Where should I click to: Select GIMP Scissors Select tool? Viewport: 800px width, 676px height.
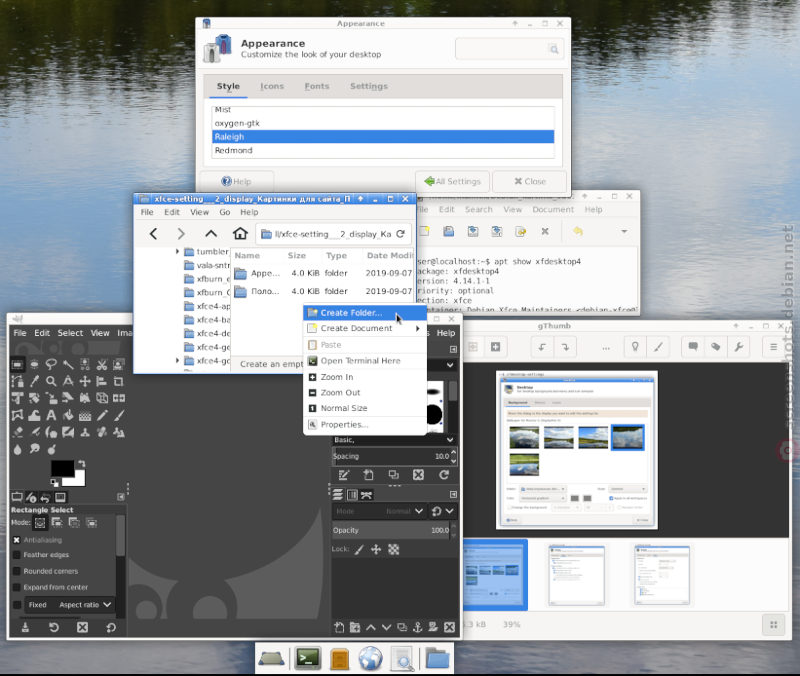(102, 364)
